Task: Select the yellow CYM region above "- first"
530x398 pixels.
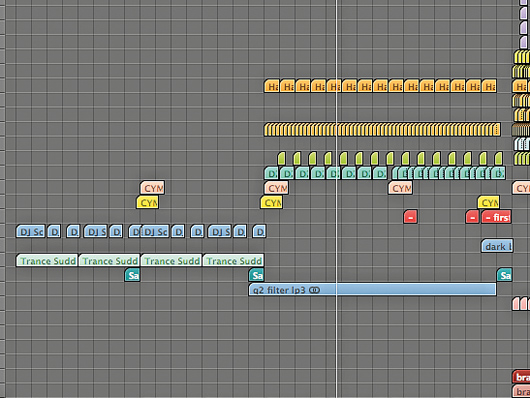Action: pyautogui.click(x=488, y=203)
